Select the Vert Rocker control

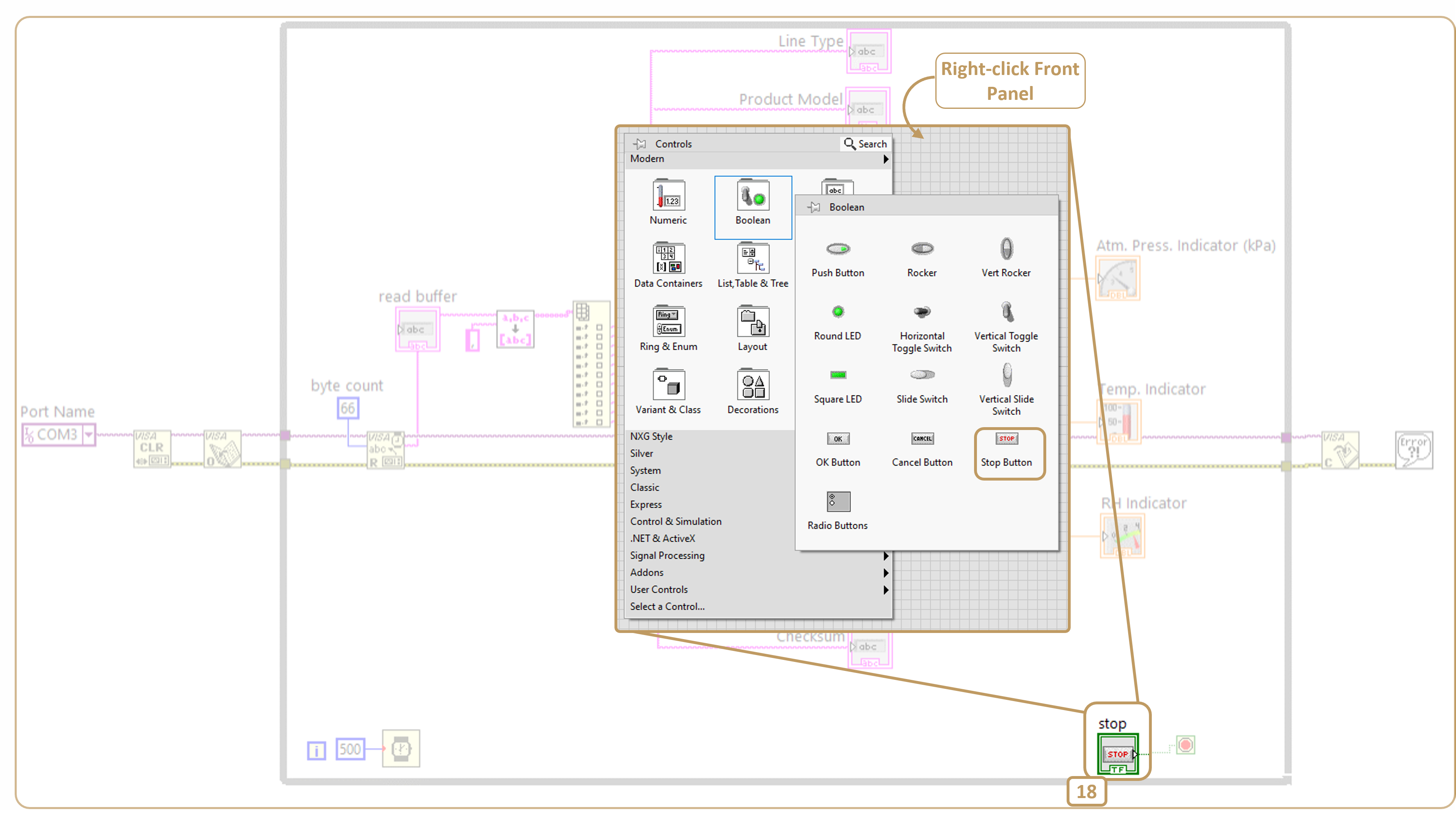[1006, 258]
